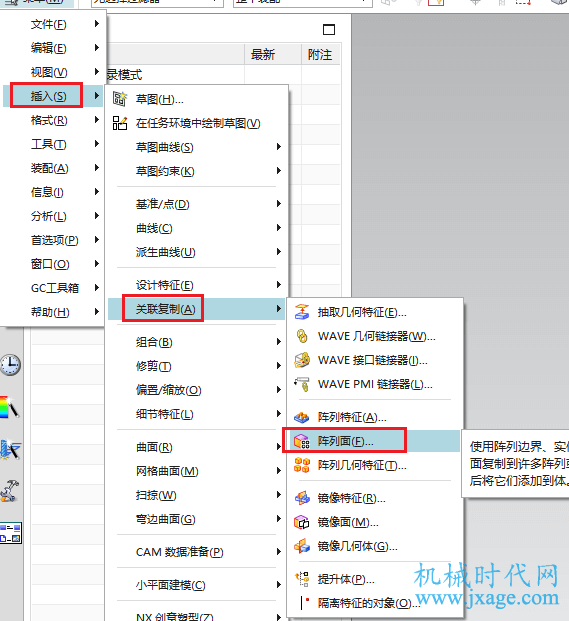The height and width of the screenshot is (621, 569).
Task: Click the sketch in task environment icon
Action: 120,123
